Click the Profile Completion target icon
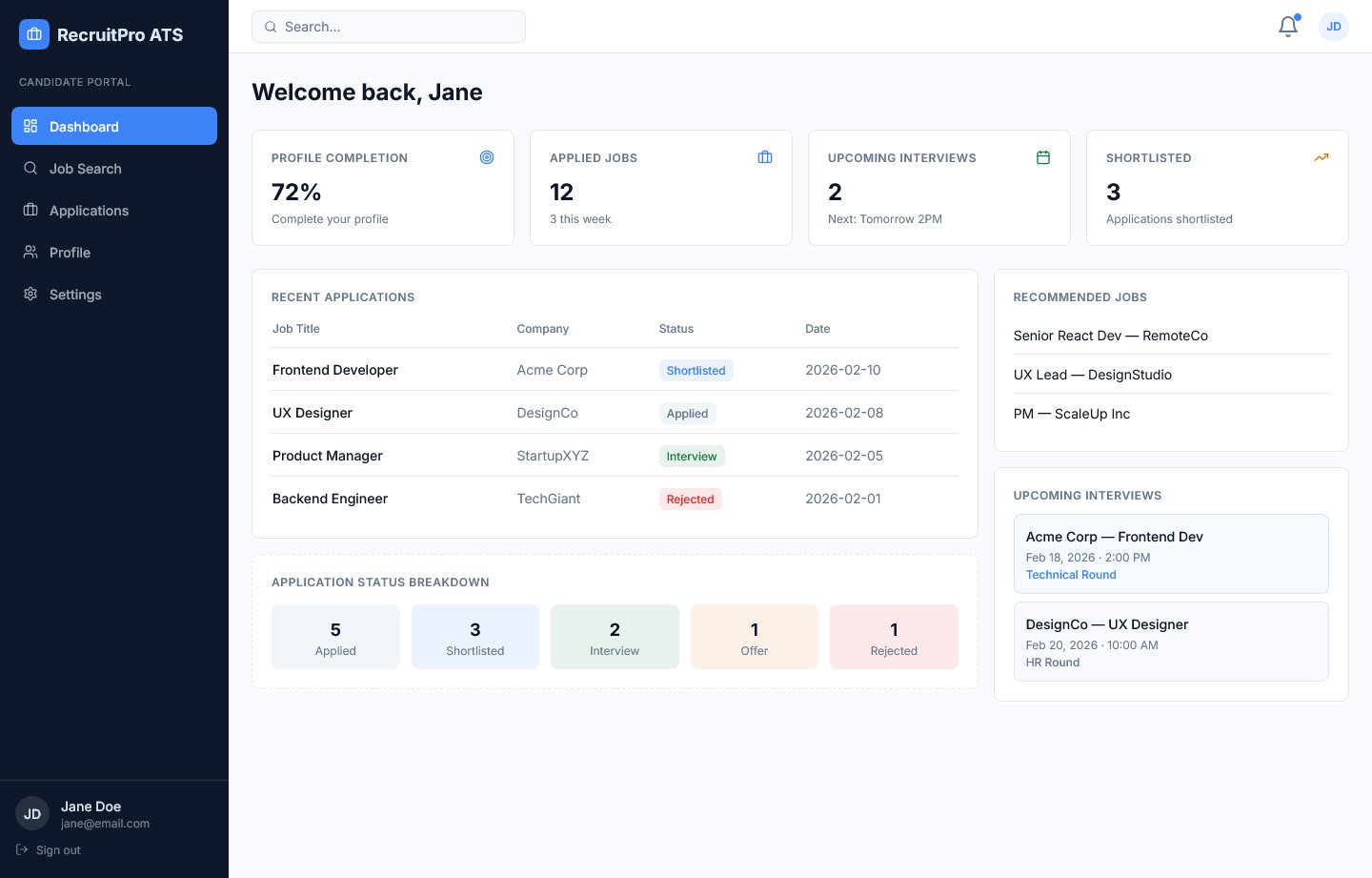The width and height of the screenshot is (1372, 878). [x=487, y=157]
